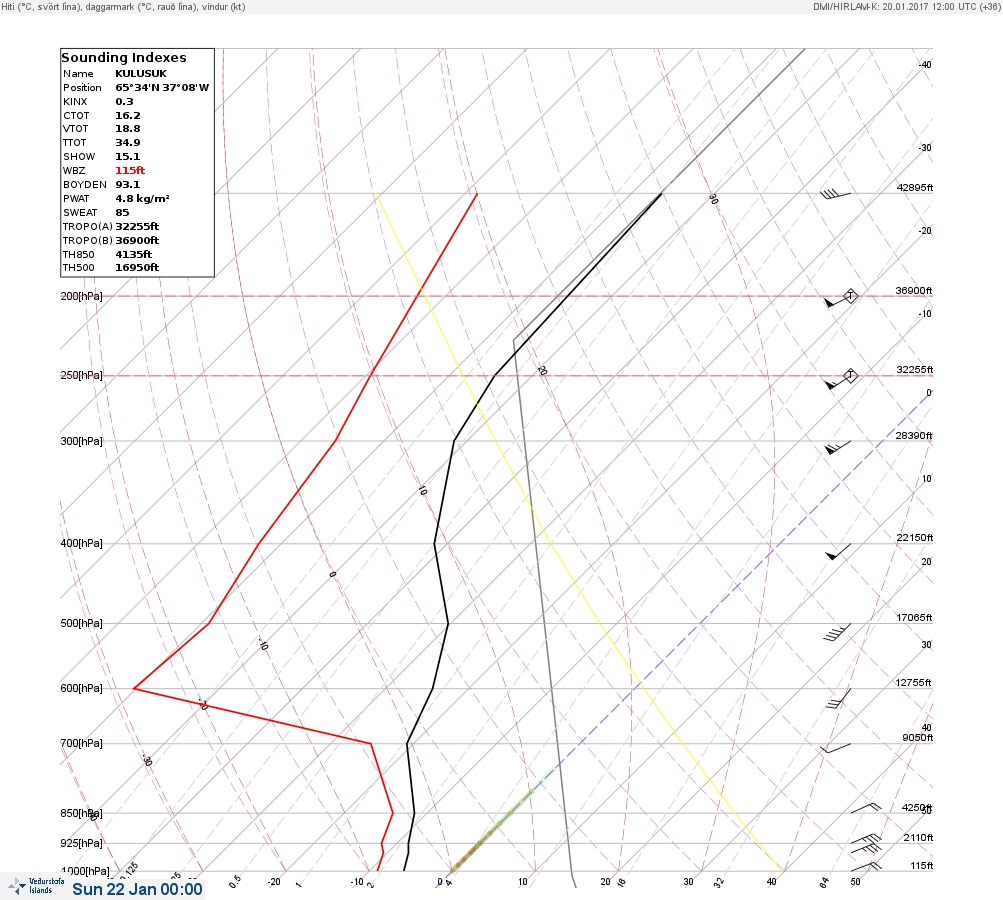Click the 500[hPa] pressure label
The height and width of the screenshot is (900, 1003).
[x=81, y=624]
